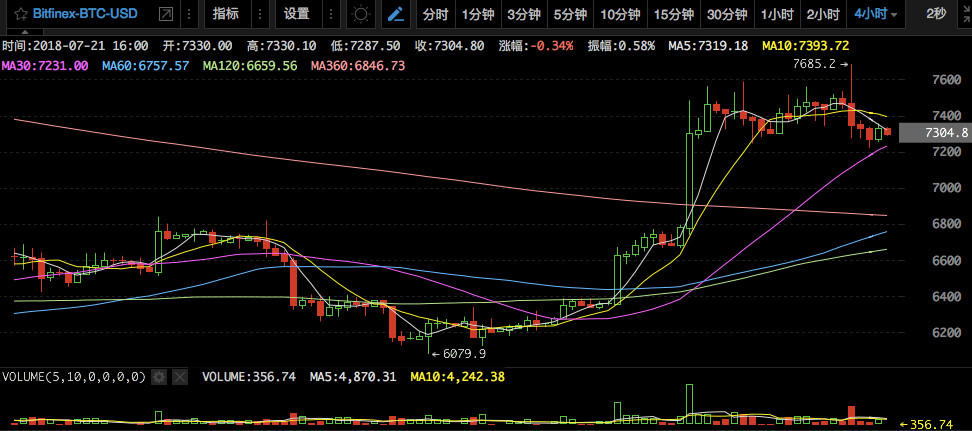The width and height of the screenshot is (972, 431).
Task: Click the volume MA10:4,242.38 value
Action: (x=457, y=376)
